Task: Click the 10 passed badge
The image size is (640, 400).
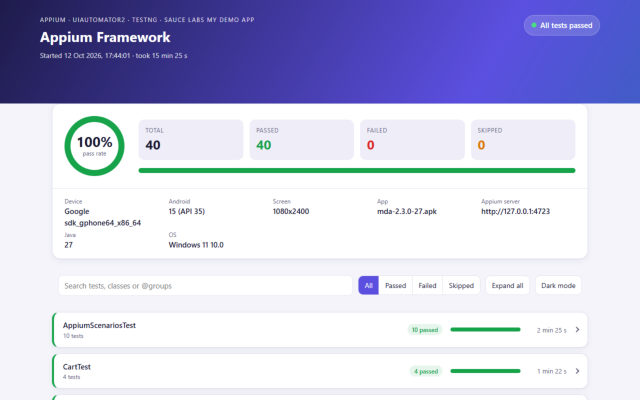Action: pyautogui.click(x=425, y=330)
